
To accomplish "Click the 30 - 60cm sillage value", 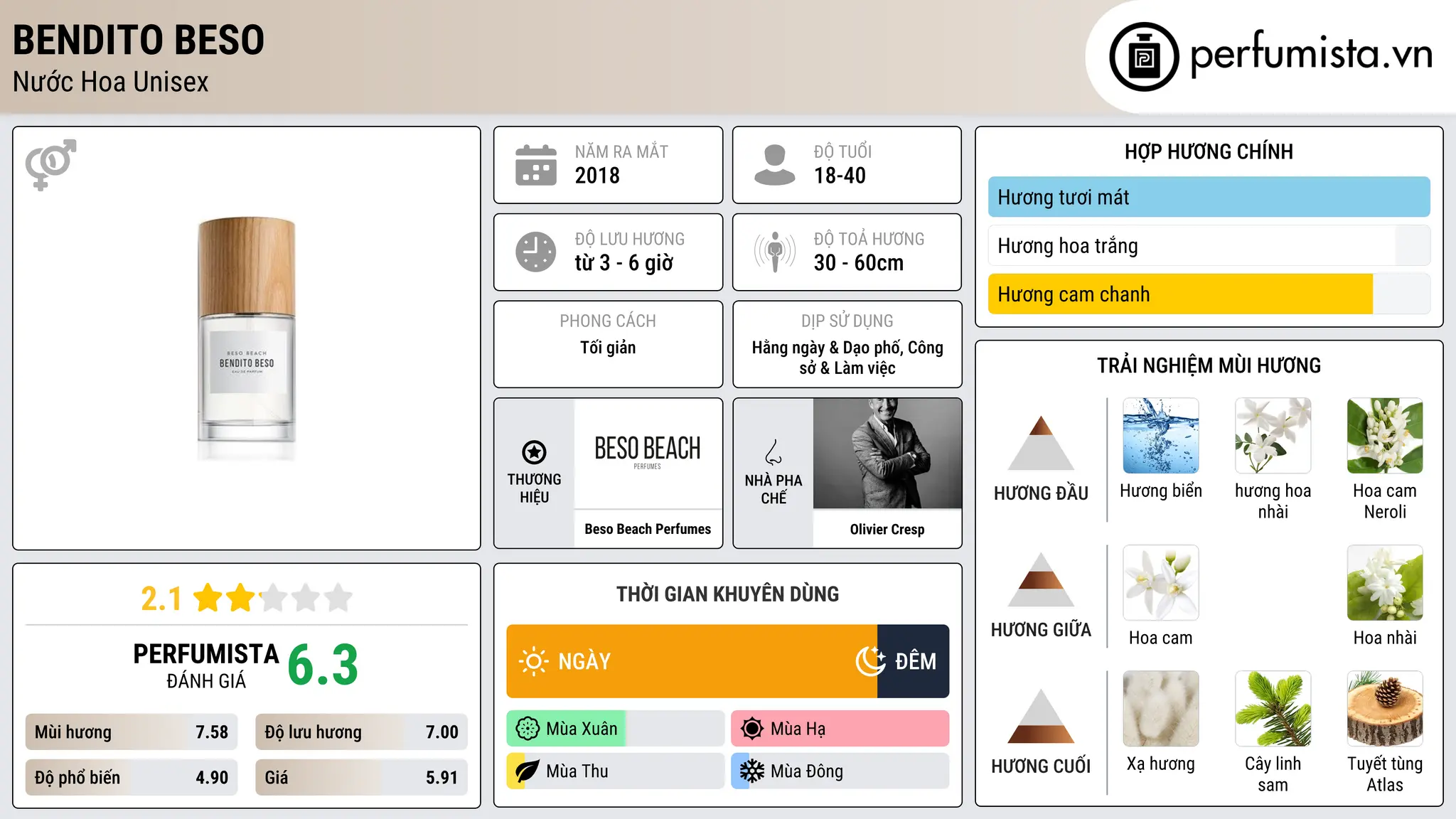I will (859, 263).
